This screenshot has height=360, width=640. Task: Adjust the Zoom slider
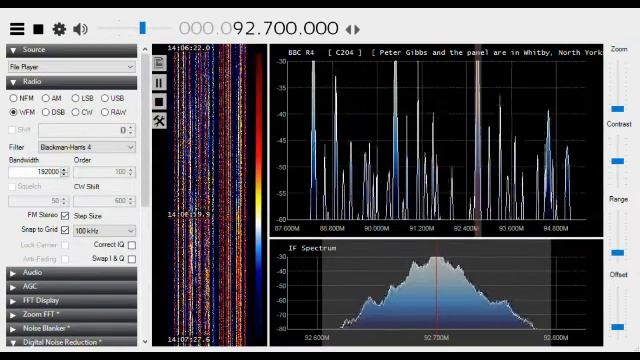[618, 109]
